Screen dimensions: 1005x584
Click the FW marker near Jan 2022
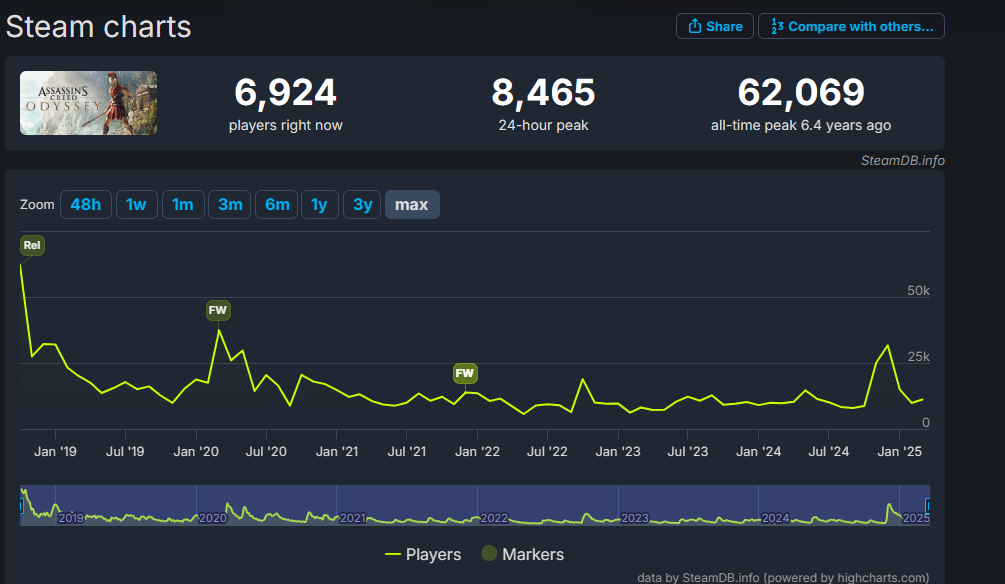point(465,374)
